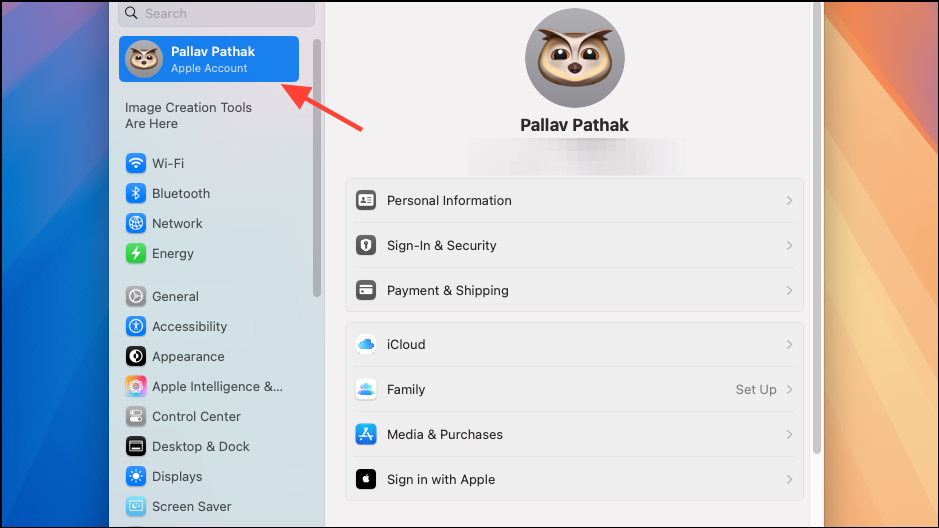This screenshot has height=528, width=939.
Task: Click the Sign-In & Security shield icon
Action: 366,245
